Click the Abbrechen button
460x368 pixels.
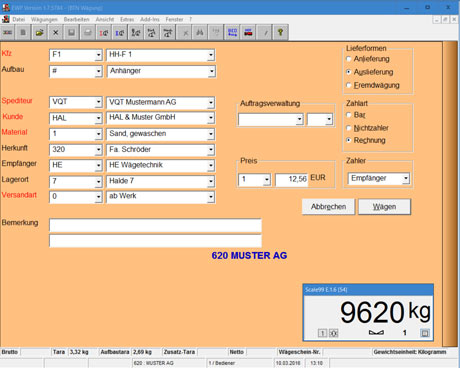click(x=328, y=207)
